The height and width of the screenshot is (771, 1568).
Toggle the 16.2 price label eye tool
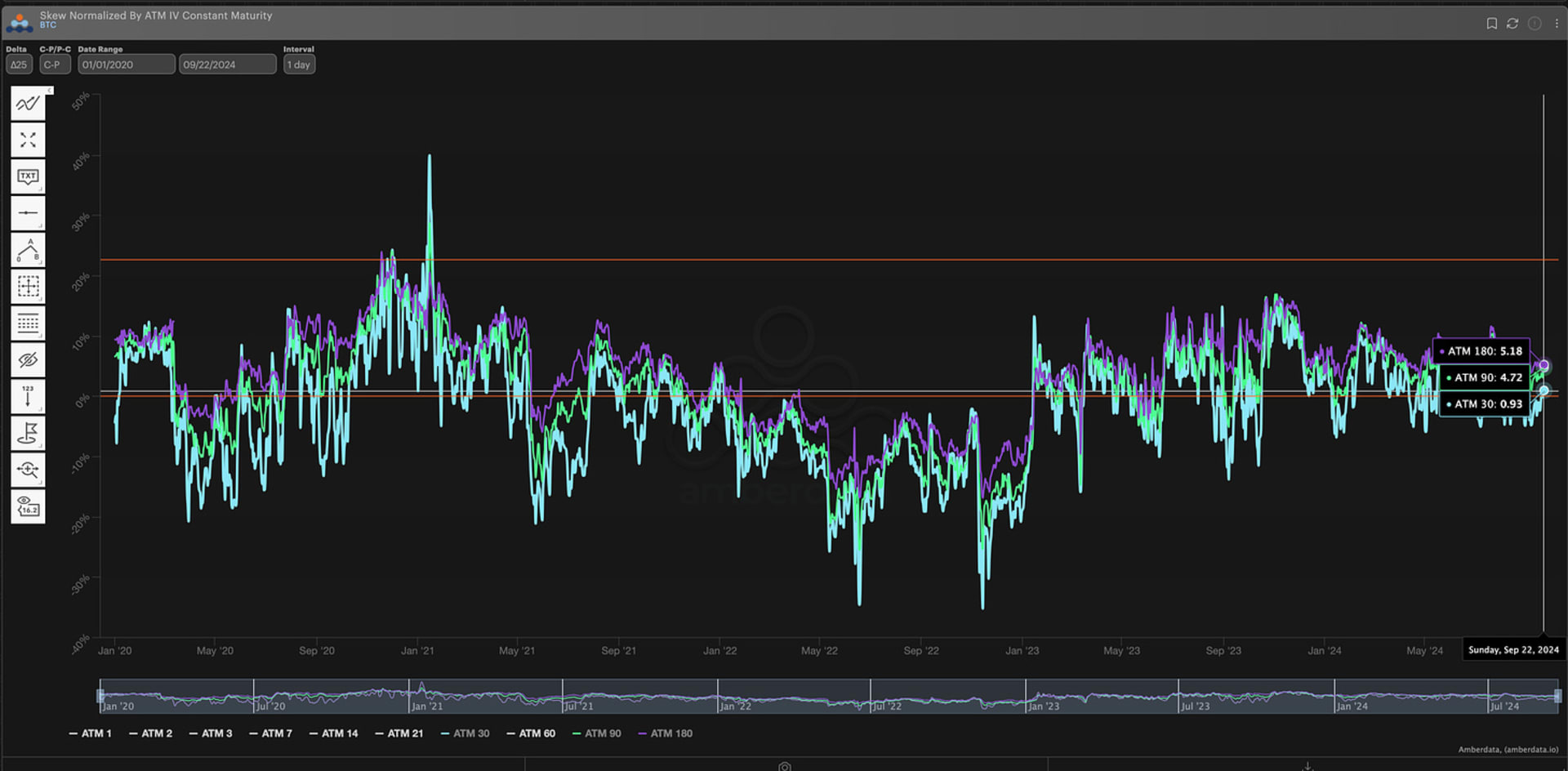(x=28, y=507)
